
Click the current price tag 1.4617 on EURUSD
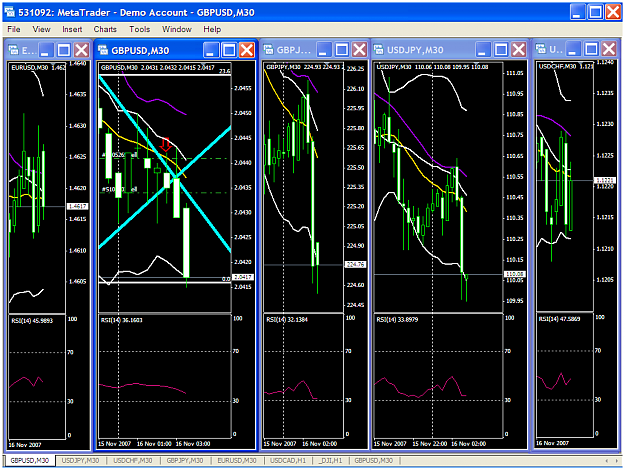77,206
